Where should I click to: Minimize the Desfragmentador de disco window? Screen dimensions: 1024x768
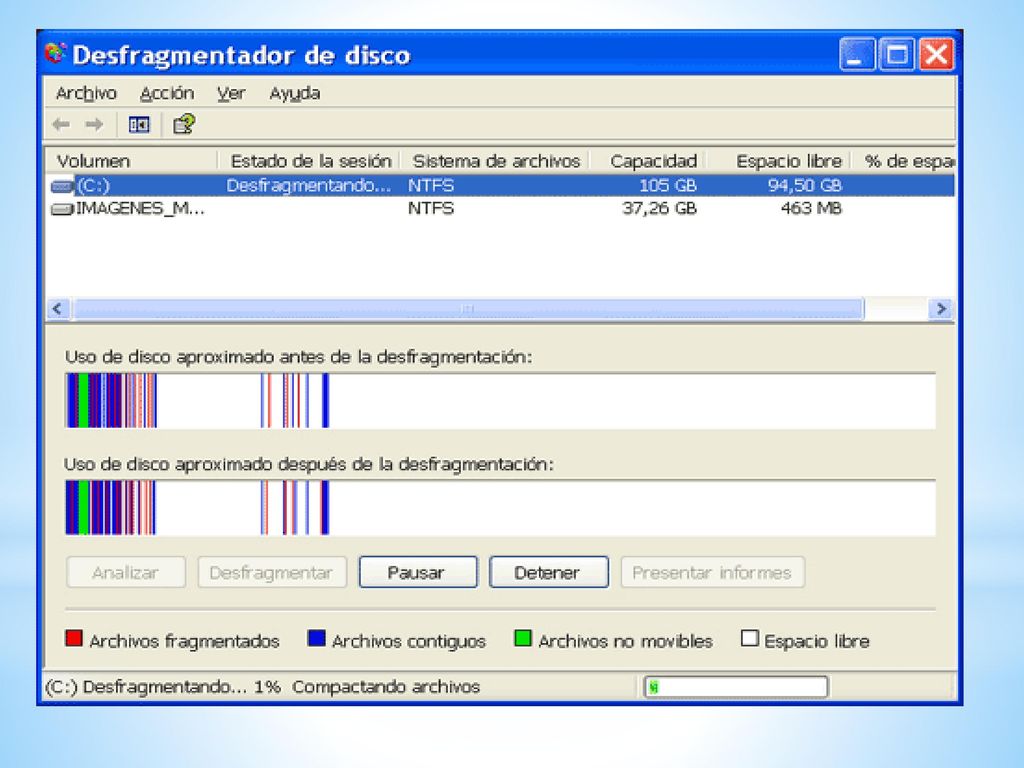click(856, 54)
